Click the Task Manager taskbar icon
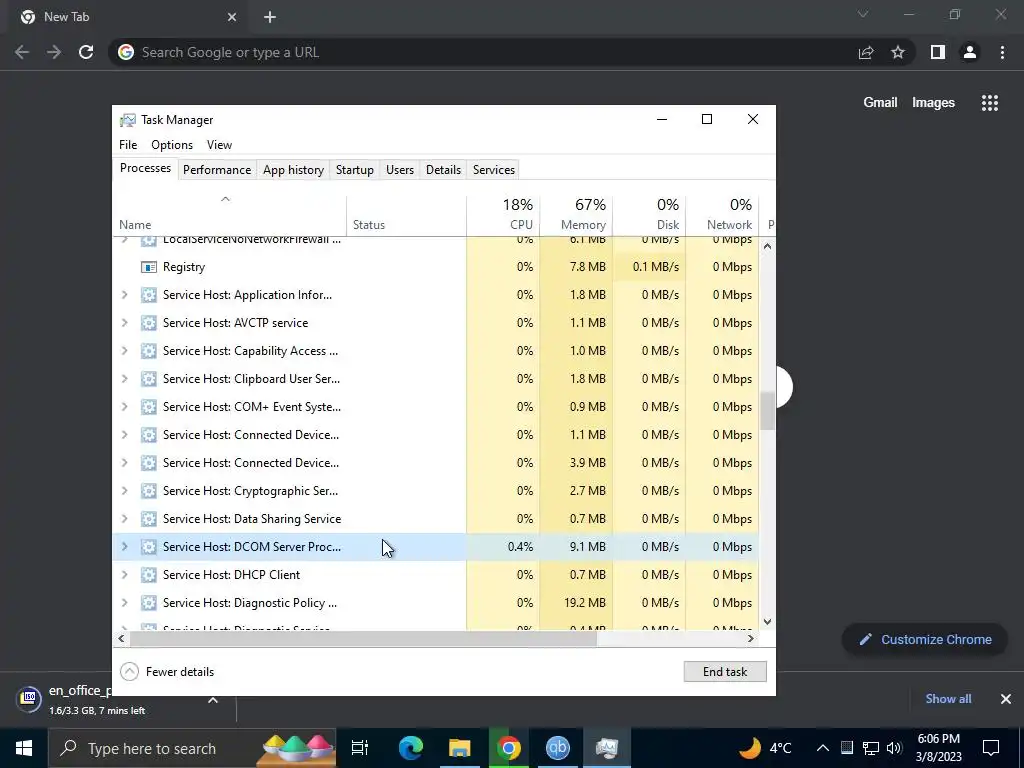Viewport: 1024px width, 768px height. pyautogui.click(x=607, y=748)
